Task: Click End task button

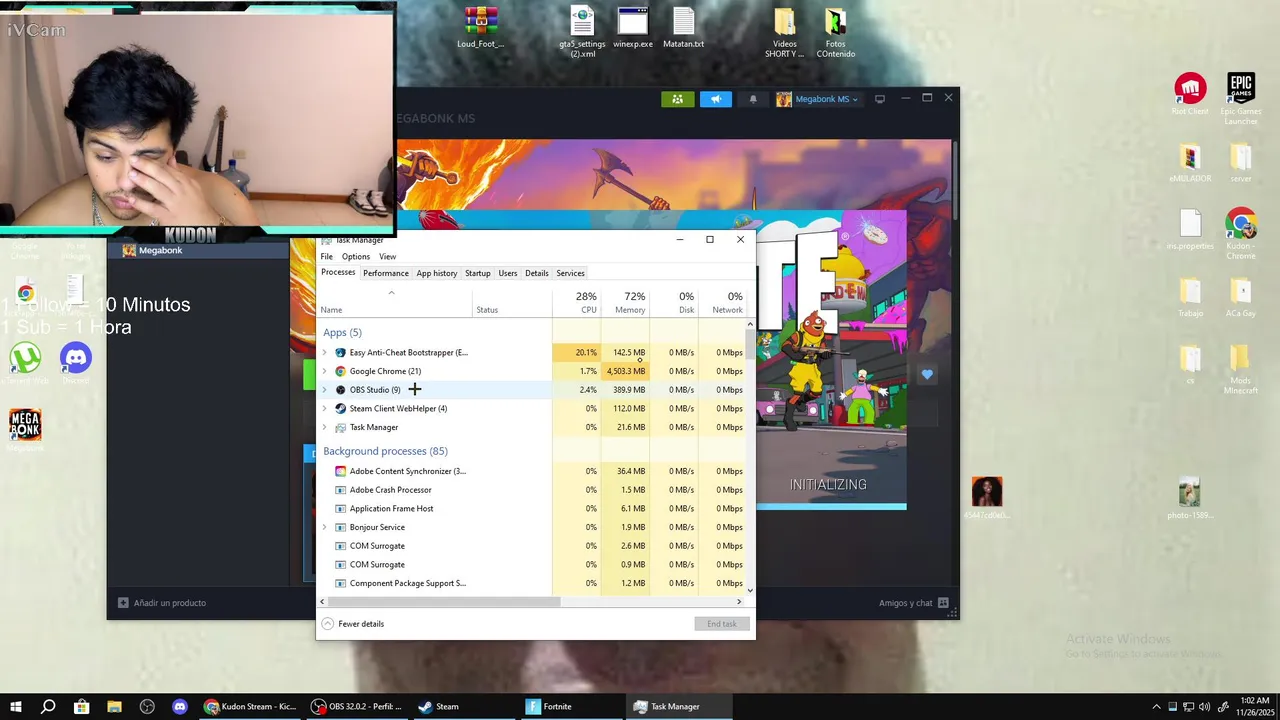Action: click(x=721, y=624)
